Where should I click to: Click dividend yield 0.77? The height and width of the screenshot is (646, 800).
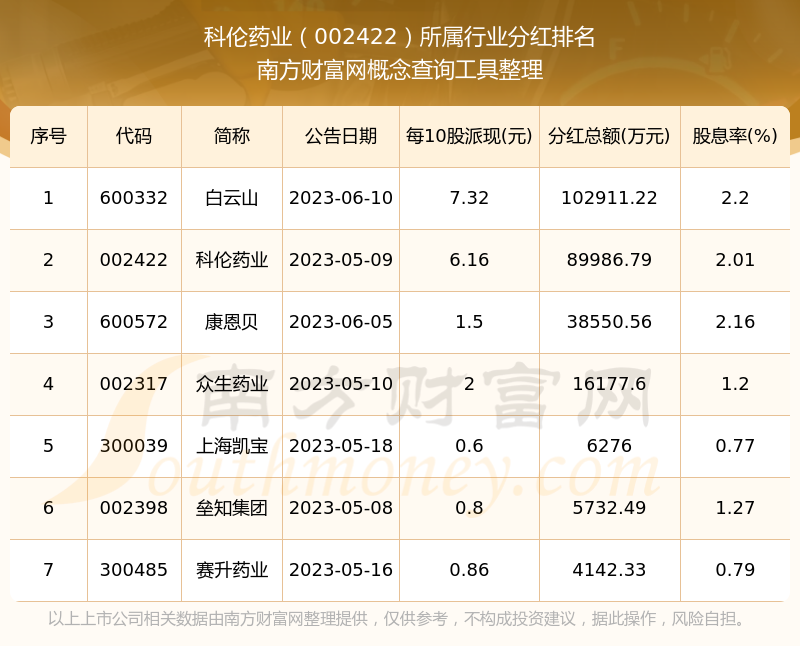[735, 446]
